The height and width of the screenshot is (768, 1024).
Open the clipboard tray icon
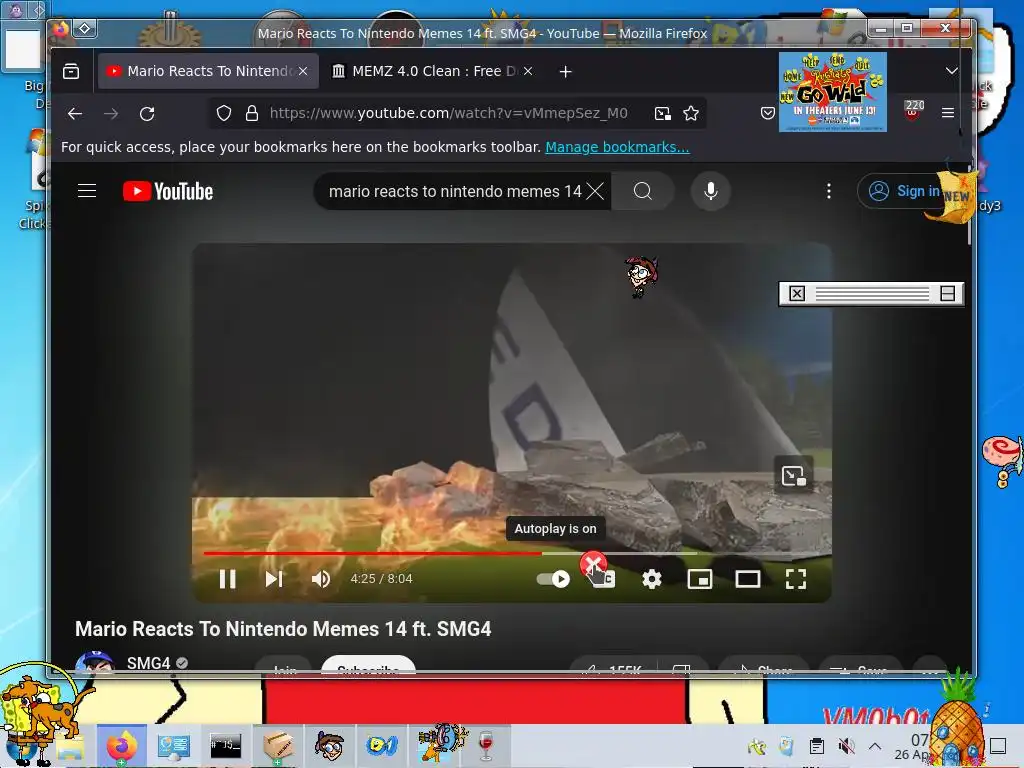click(x=816, y=746)
